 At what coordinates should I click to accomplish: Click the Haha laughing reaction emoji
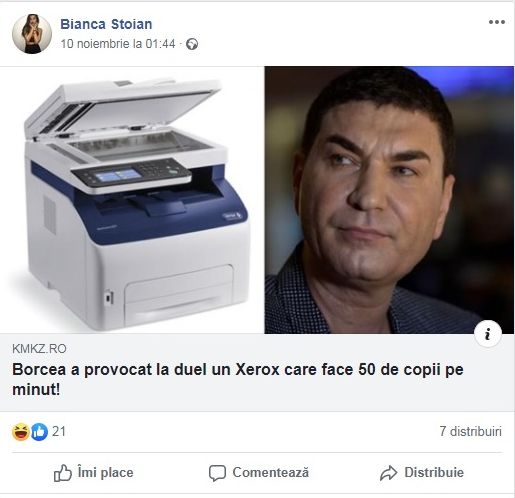point(21,432)
